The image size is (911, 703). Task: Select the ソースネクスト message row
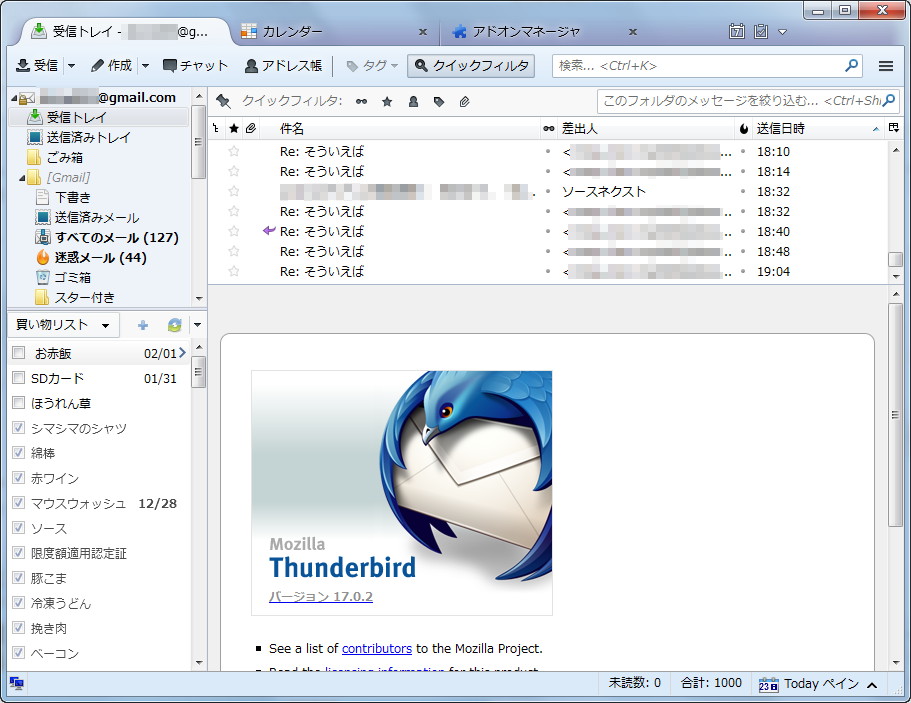coord(549,192)
